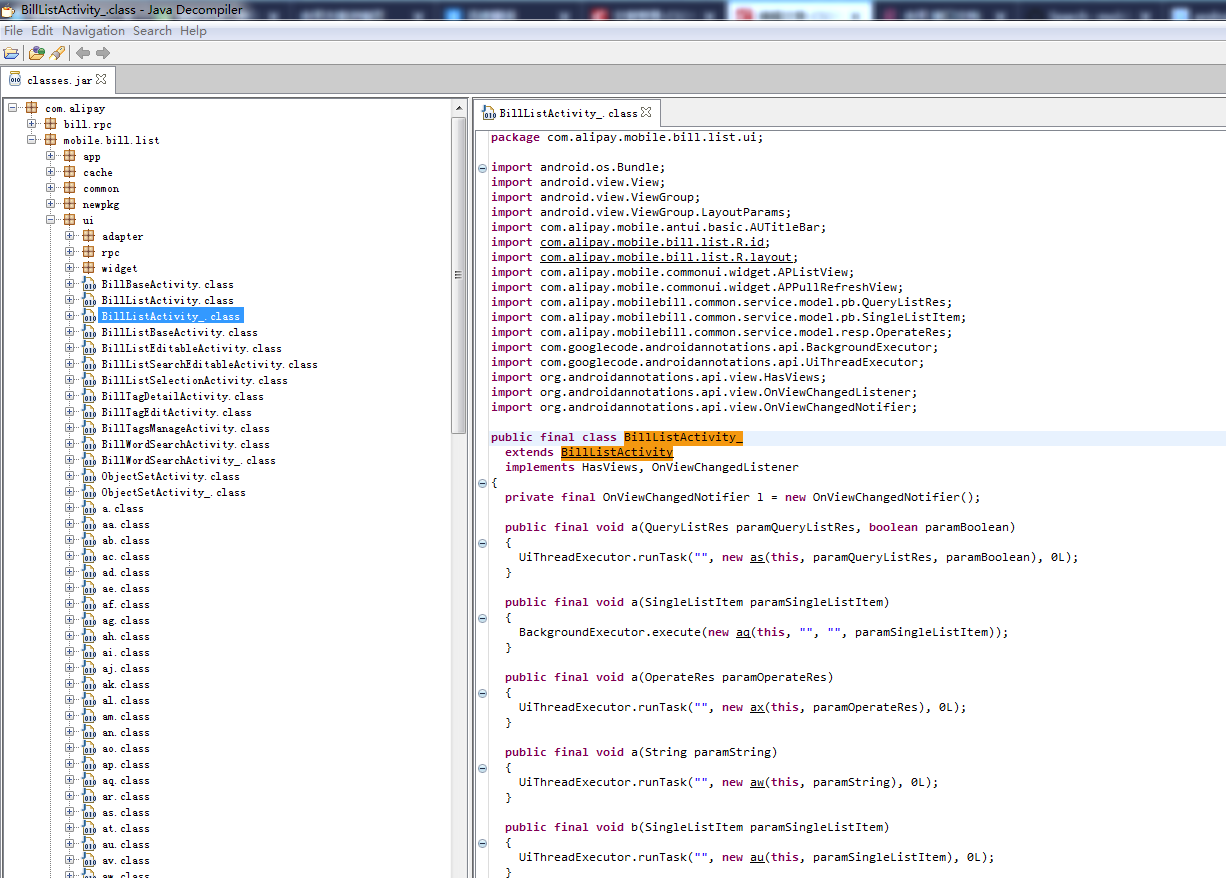The width and height of the screenshot is (1226, 878).
Task: Open the BillListActivity superclass link after extends
Action: (x=617, y=452)
